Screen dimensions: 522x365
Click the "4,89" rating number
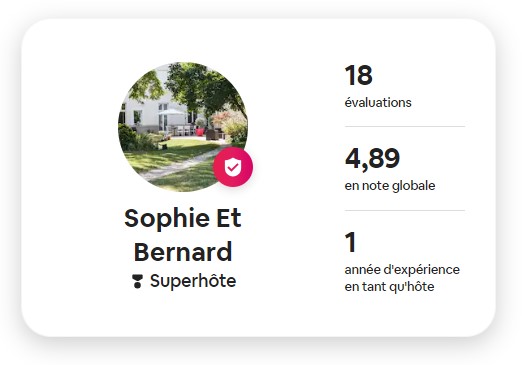pos(372,159)
